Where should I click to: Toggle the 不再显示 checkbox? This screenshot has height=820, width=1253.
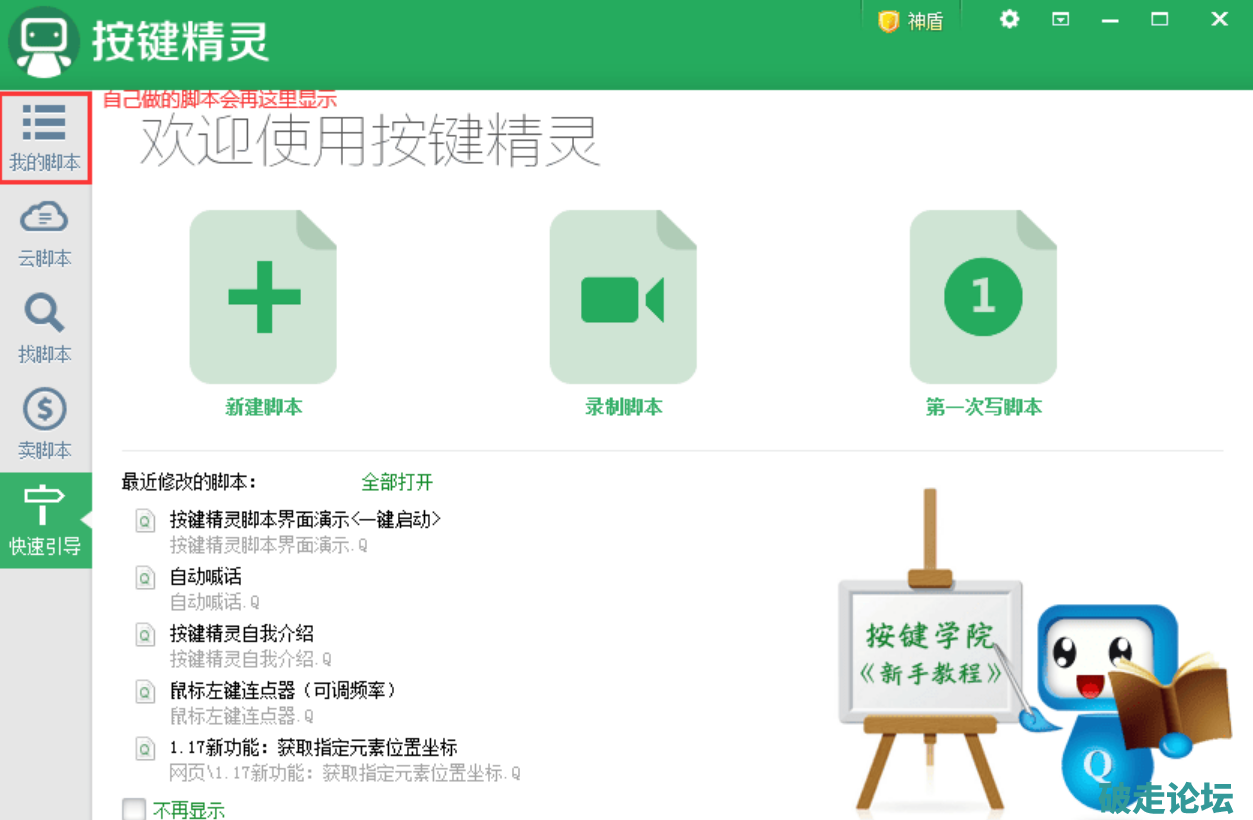pos(134,809)
